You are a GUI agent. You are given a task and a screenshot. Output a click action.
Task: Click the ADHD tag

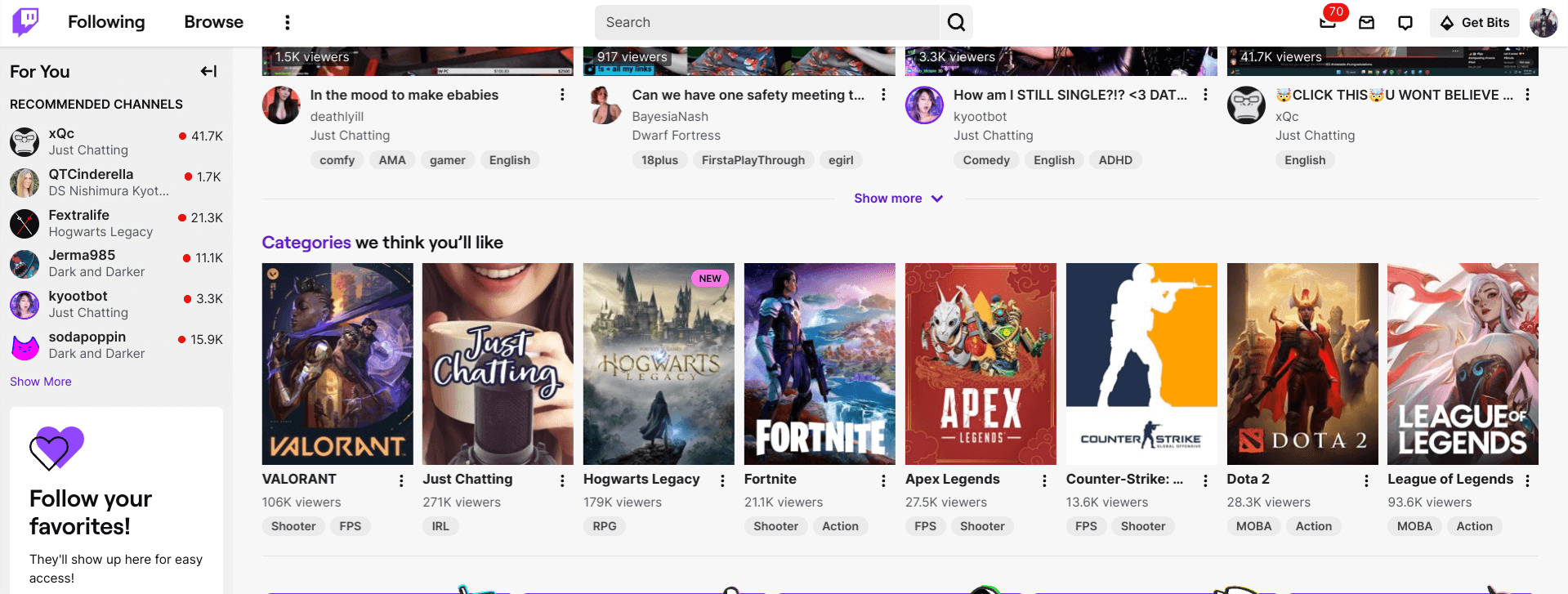coord(1115,160)
